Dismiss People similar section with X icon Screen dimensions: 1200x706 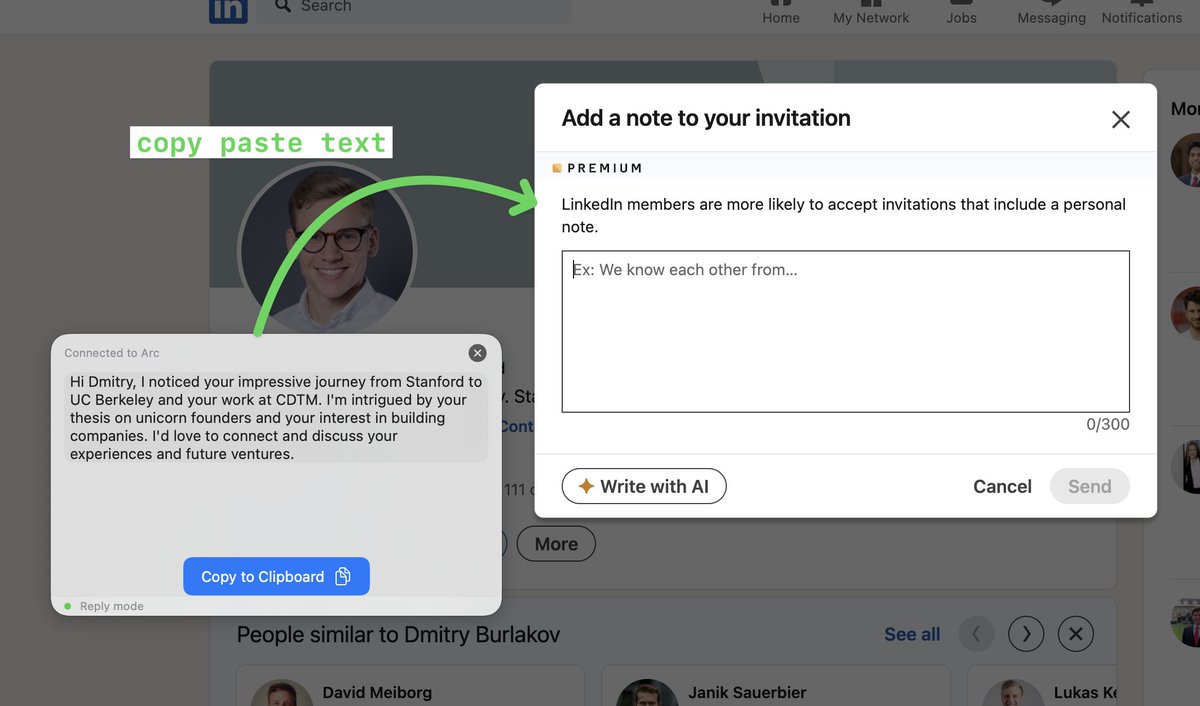pyautogui.click(x=1075, y=634)
